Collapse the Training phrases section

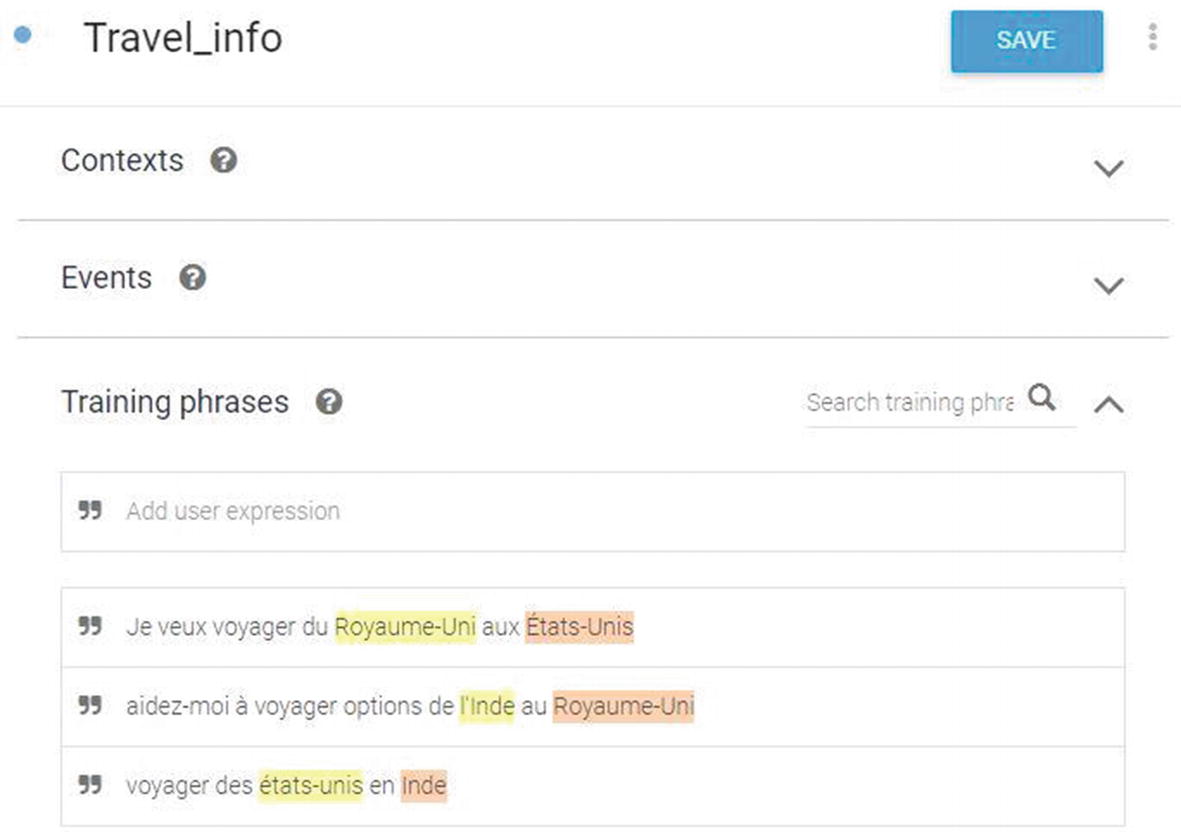1109,404
